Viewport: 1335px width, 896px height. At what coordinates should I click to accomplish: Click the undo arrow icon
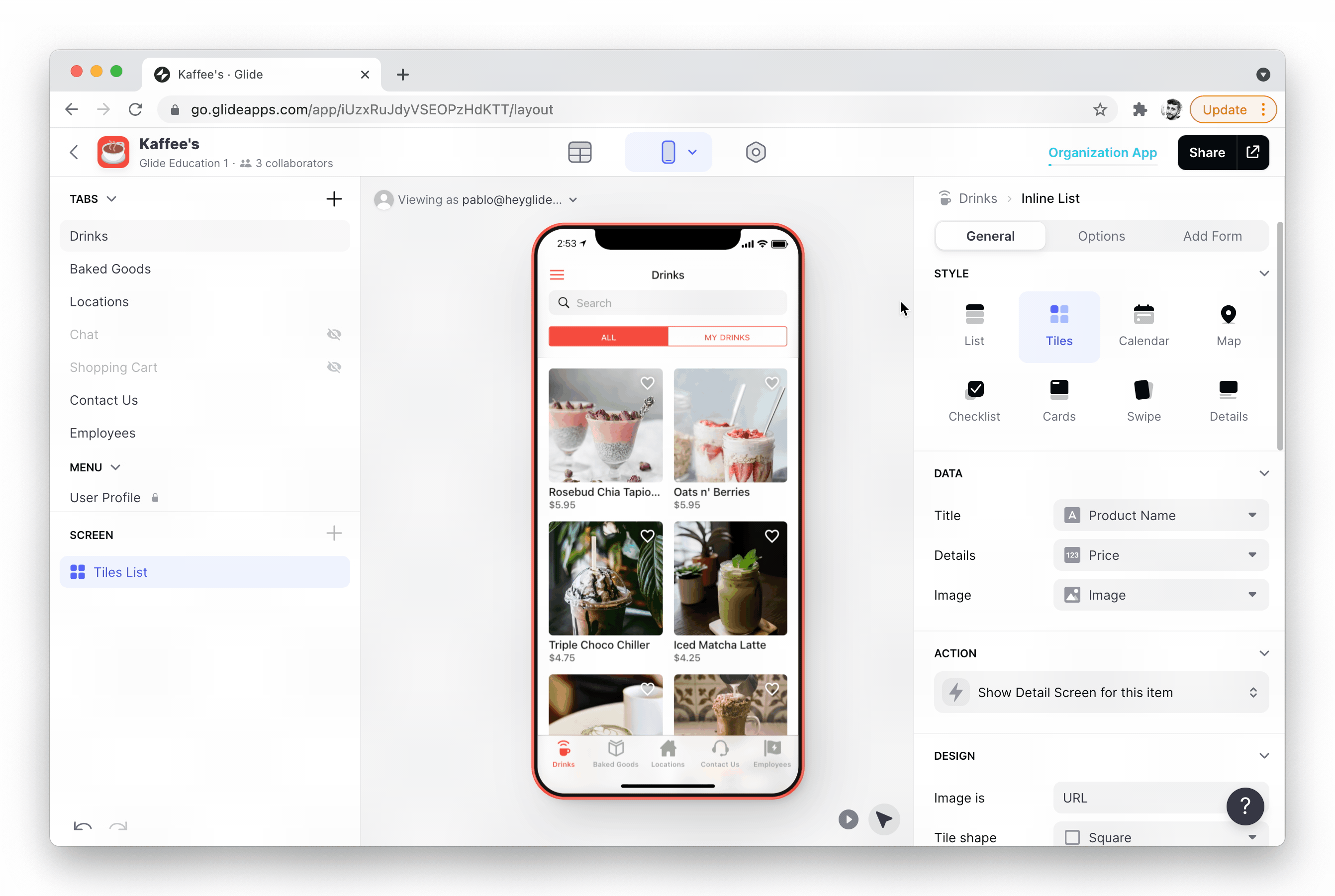point(83,826)
